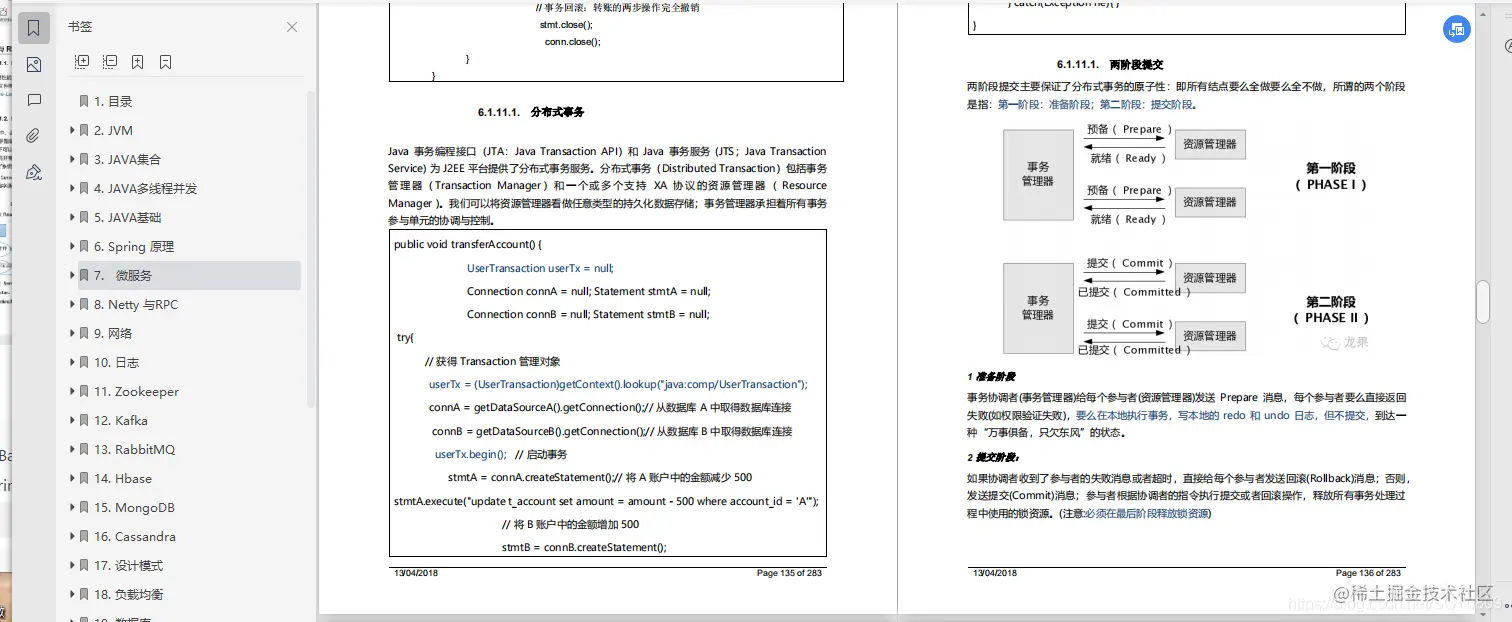Close the 书签 bookmarks panel
This screenshot has width=1512, height=622.
[292, 27]
